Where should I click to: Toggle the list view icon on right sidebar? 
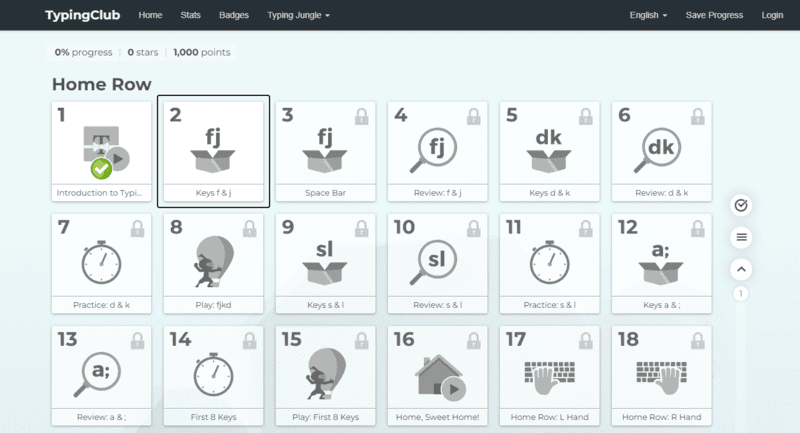click(x=741, y=237)
